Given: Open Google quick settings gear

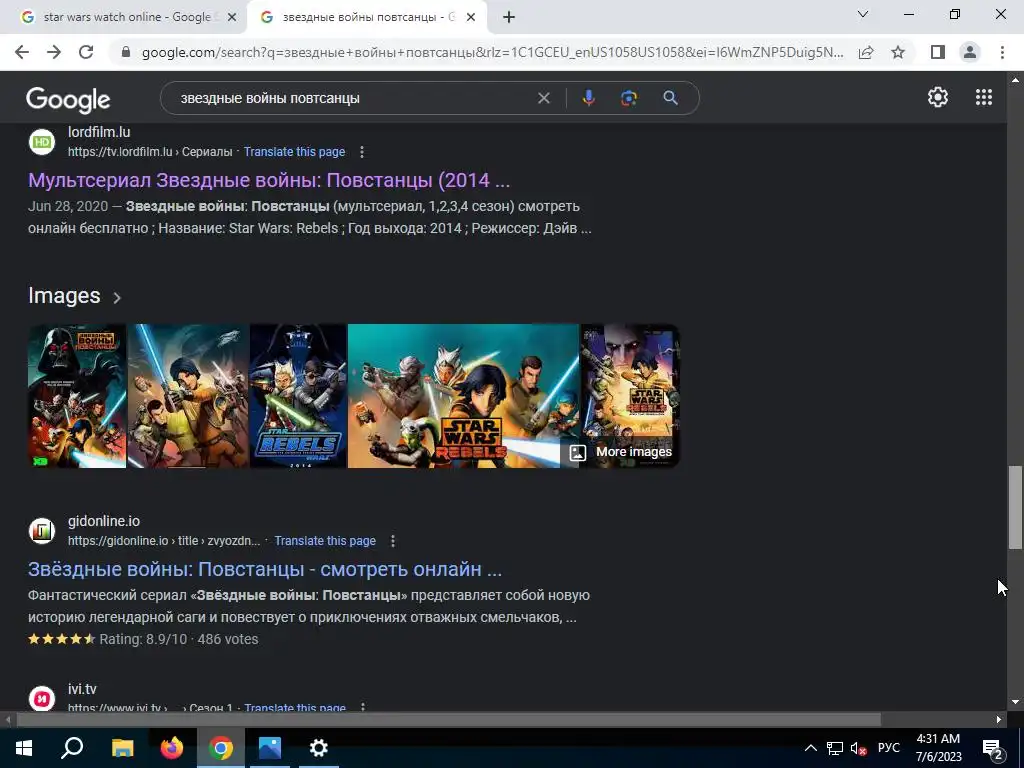Looking at the screenshot, I should pos(938,97).
